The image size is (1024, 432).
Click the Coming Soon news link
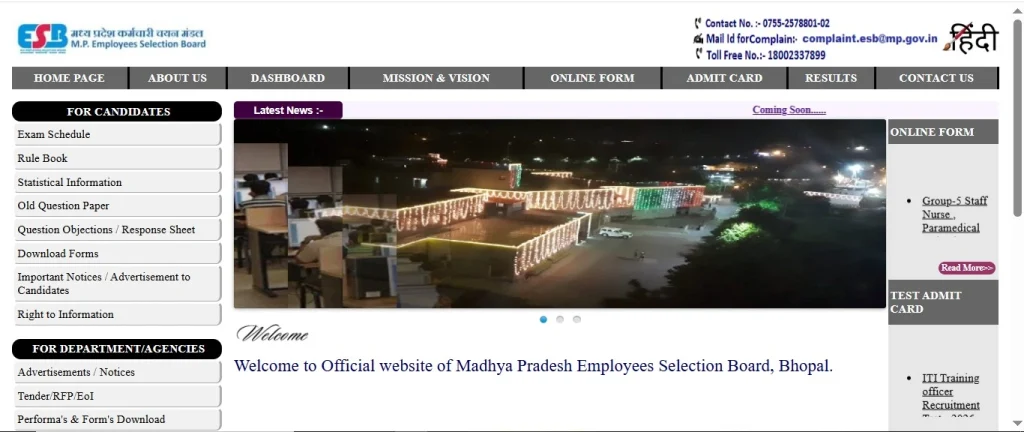point(789,110)
